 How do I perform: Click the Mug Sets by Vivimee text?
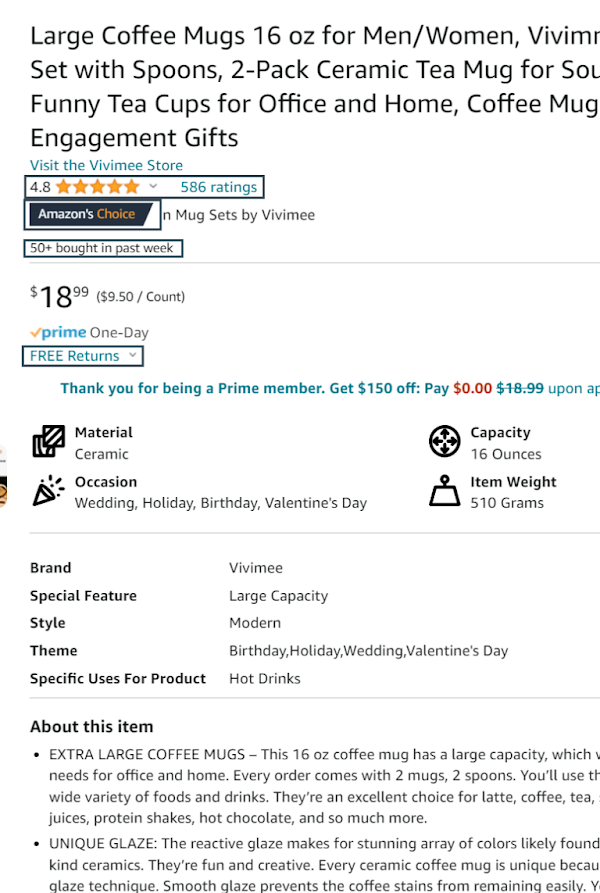coord(239,215)
